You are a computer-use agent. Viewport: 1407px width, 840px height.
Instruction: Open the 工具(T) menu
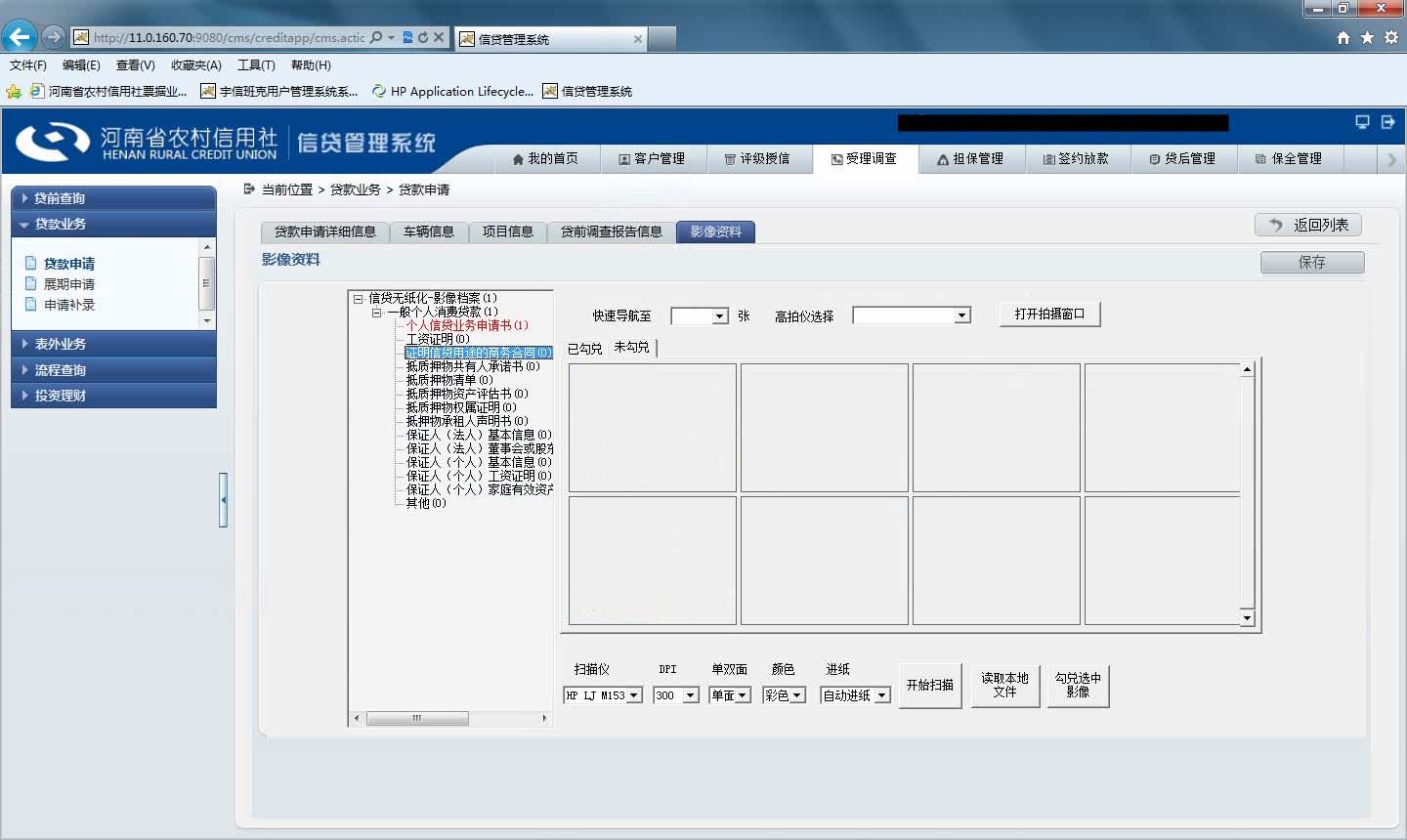pyautogui.click(x=256, y=65)
